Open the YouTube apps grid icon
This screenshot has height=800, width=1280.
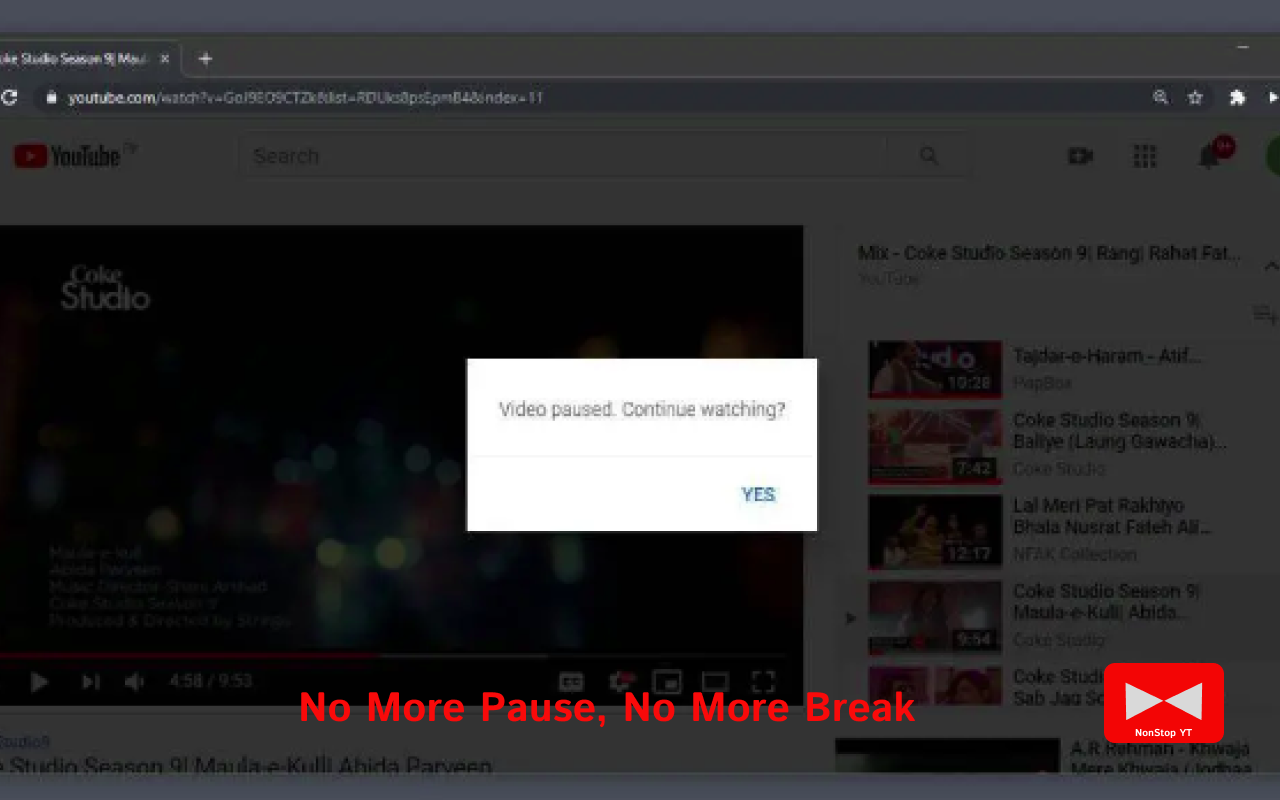1144,156
